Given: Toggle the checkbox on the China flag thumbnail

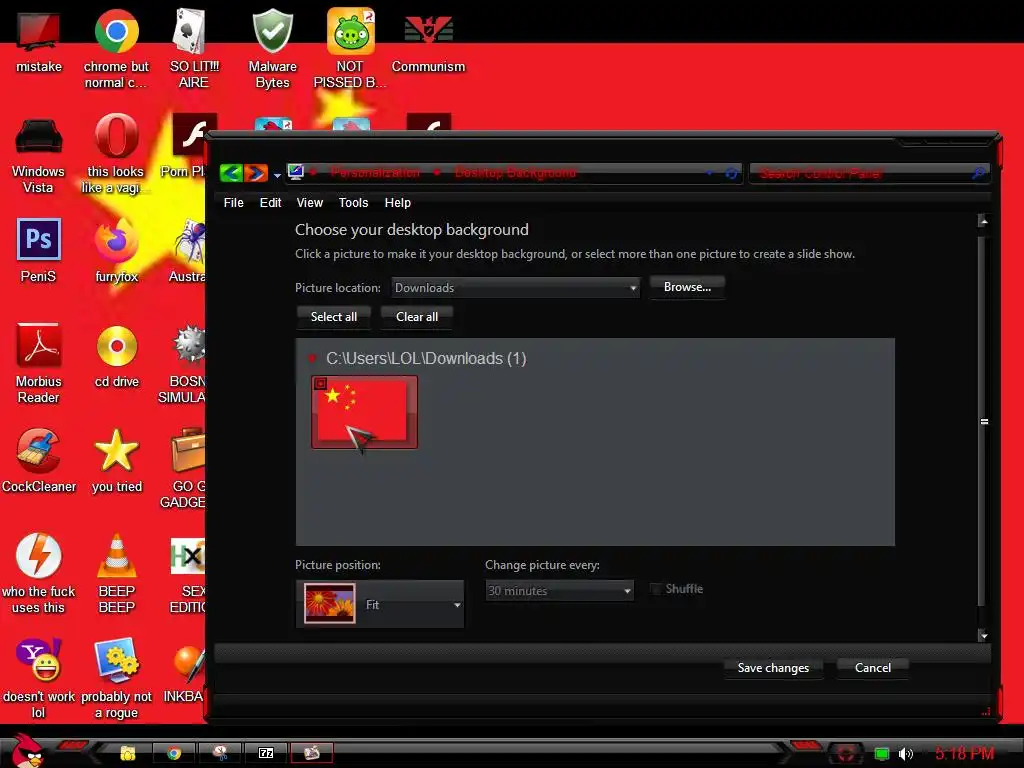Looking at the screenshot, I should (x=320, y=383).
